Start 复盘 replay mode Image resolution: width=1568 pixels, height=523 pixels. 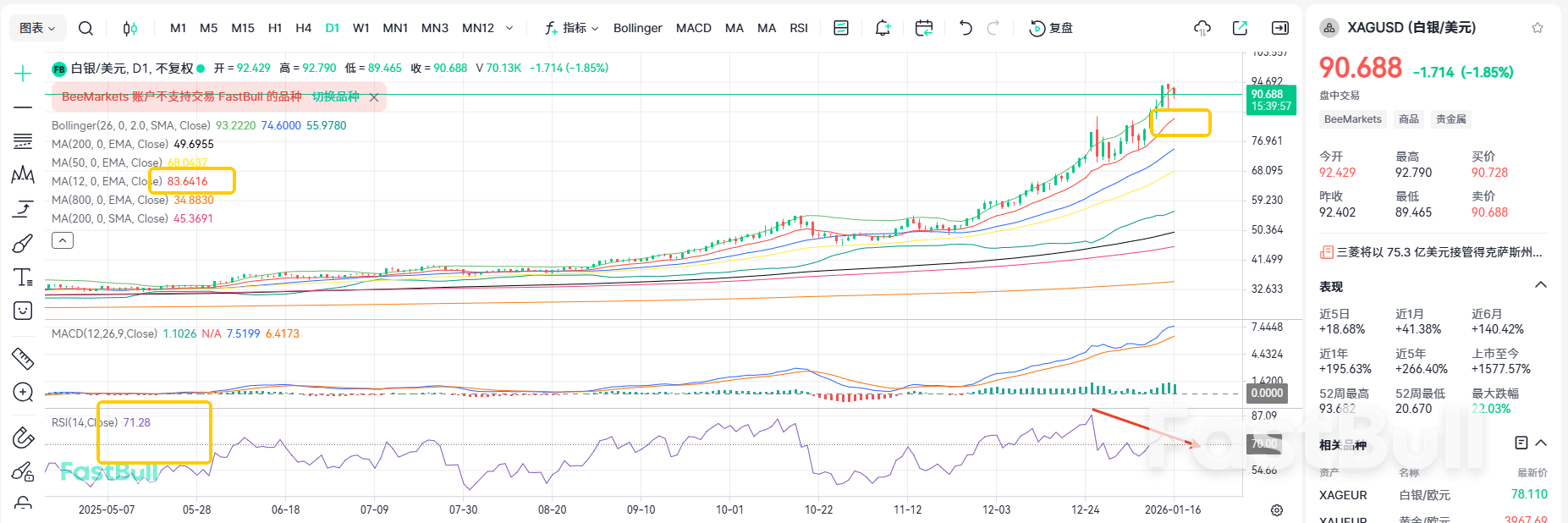1051,28
